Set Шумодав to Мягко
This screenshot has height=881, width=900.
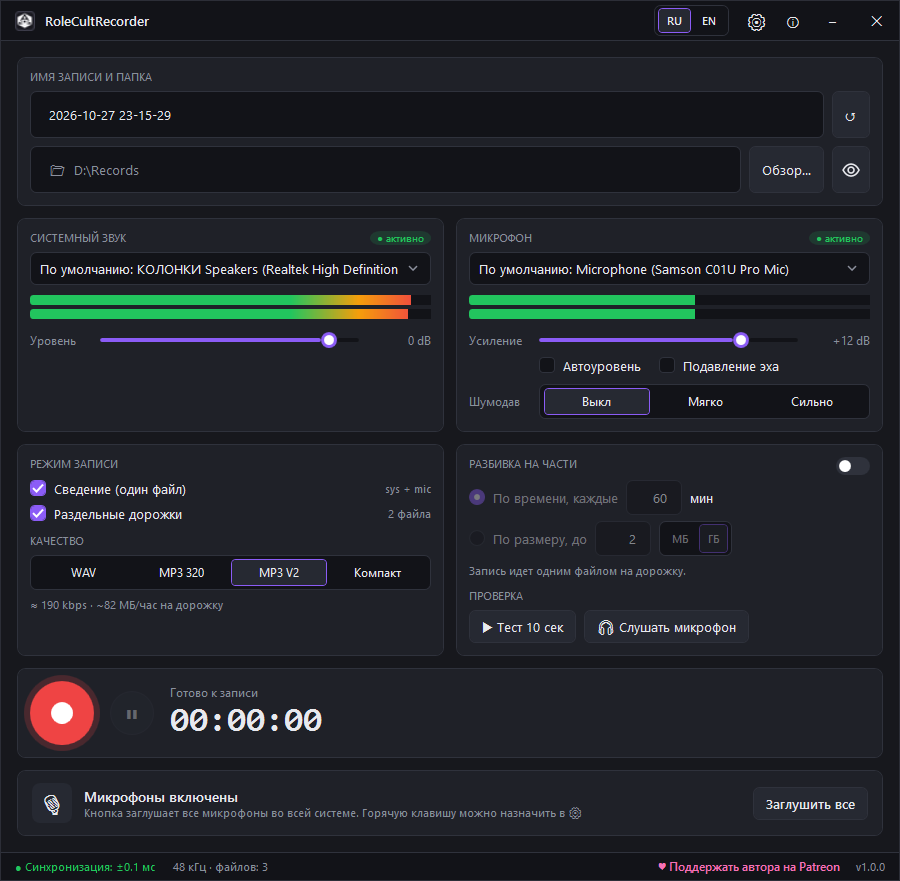705,402
